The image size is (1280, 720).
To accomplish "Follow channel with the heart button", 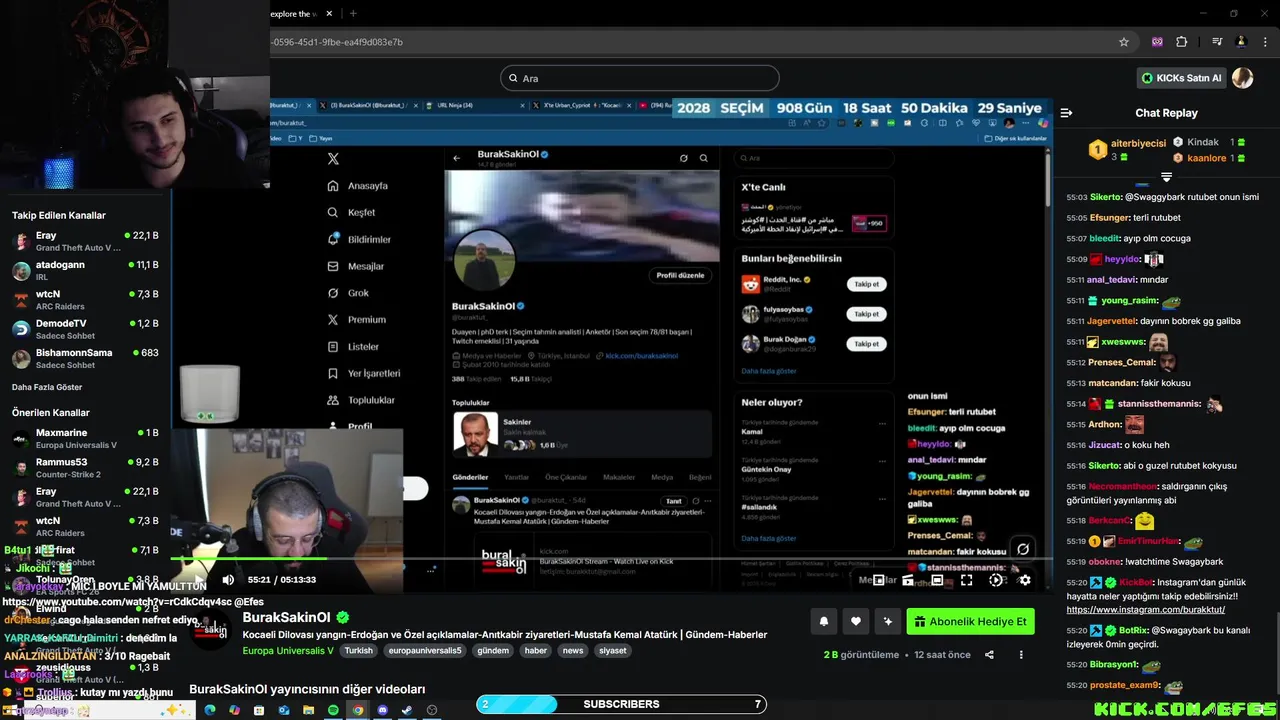I will tap(856, 621).
